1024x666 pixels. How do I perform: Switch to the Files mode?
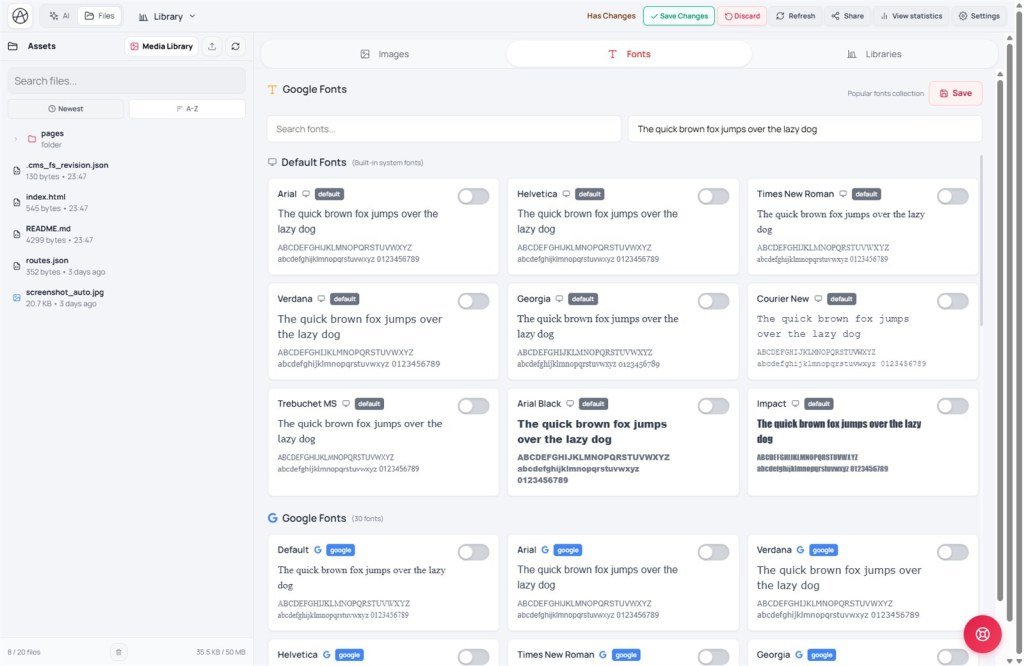99,16
